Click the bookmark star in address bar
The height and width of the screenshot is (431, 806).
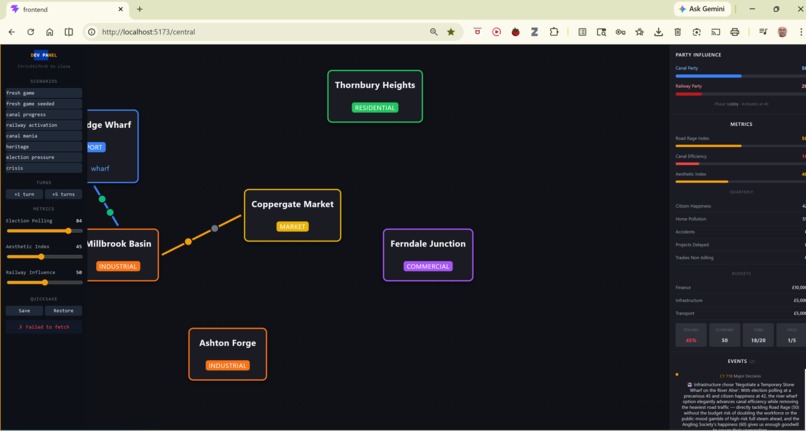pyautogui.click(x=451, y=32)
